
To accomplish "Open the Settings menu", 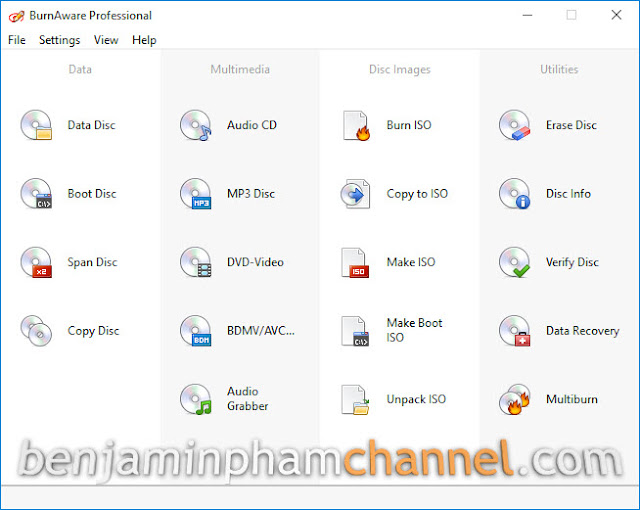I will tap(60, 40).
